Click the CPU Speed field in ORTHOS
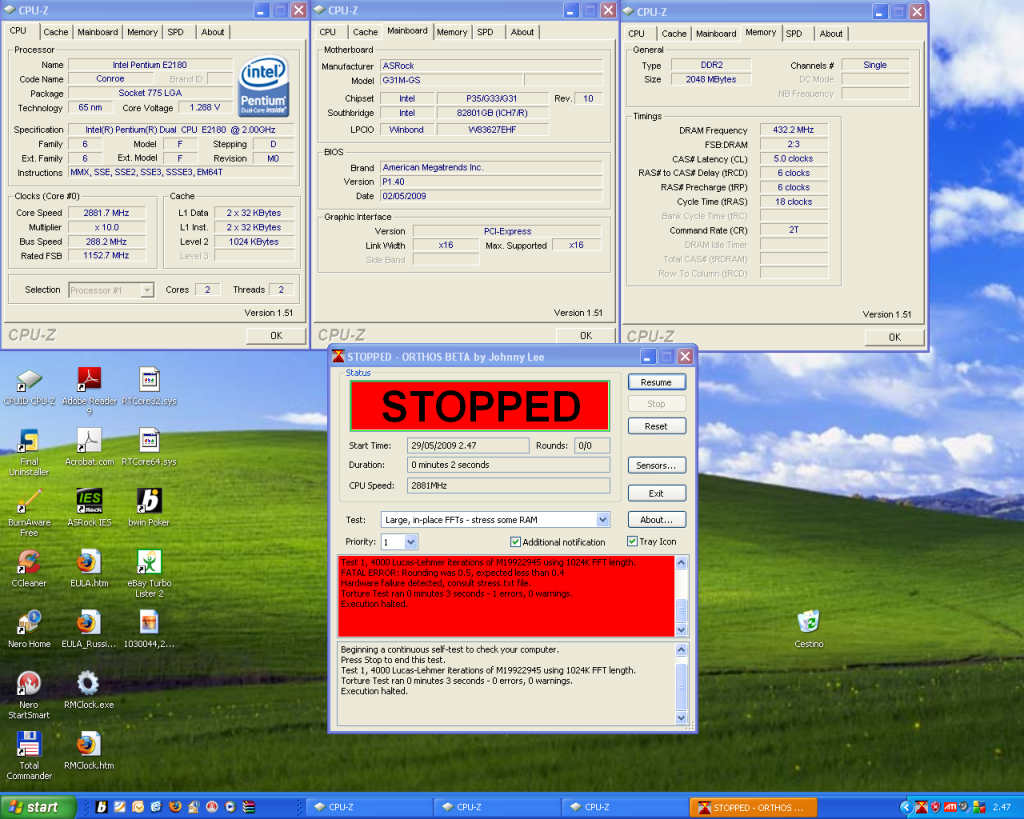 (508, 485)
